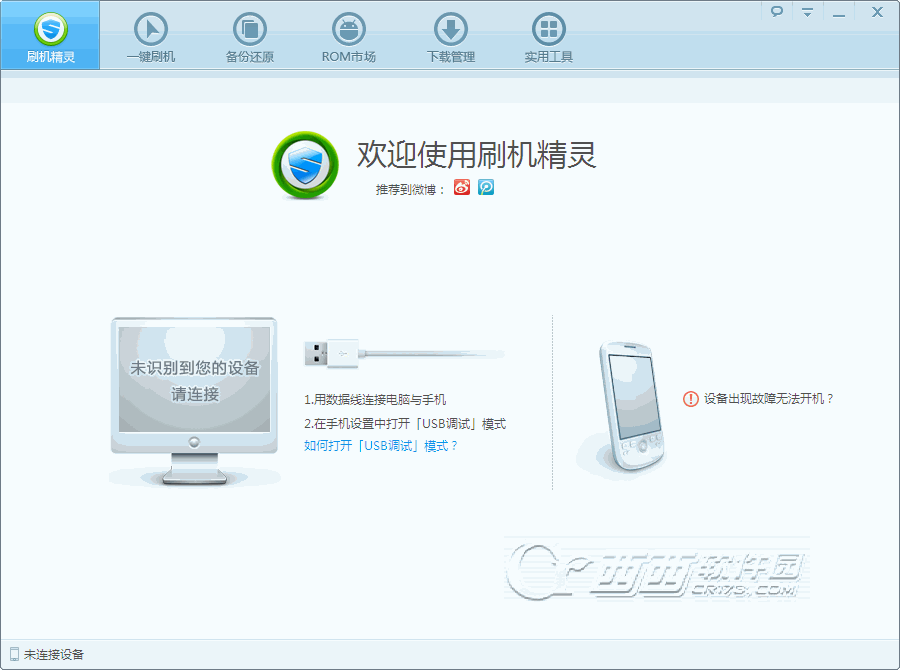Click the red warning exclamation icon
This screenshot has width=900, height=670.
(x=691, y=399)
